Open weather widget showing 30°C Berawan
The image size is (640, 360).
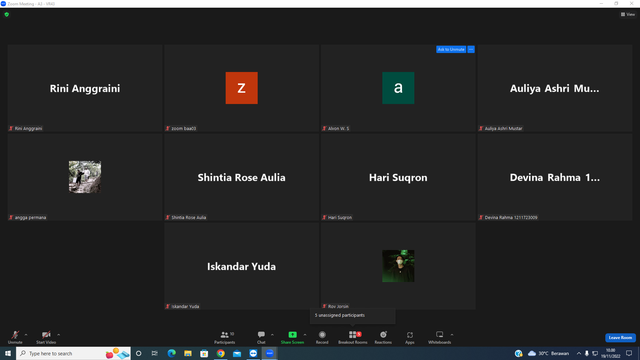coord(548,353)
